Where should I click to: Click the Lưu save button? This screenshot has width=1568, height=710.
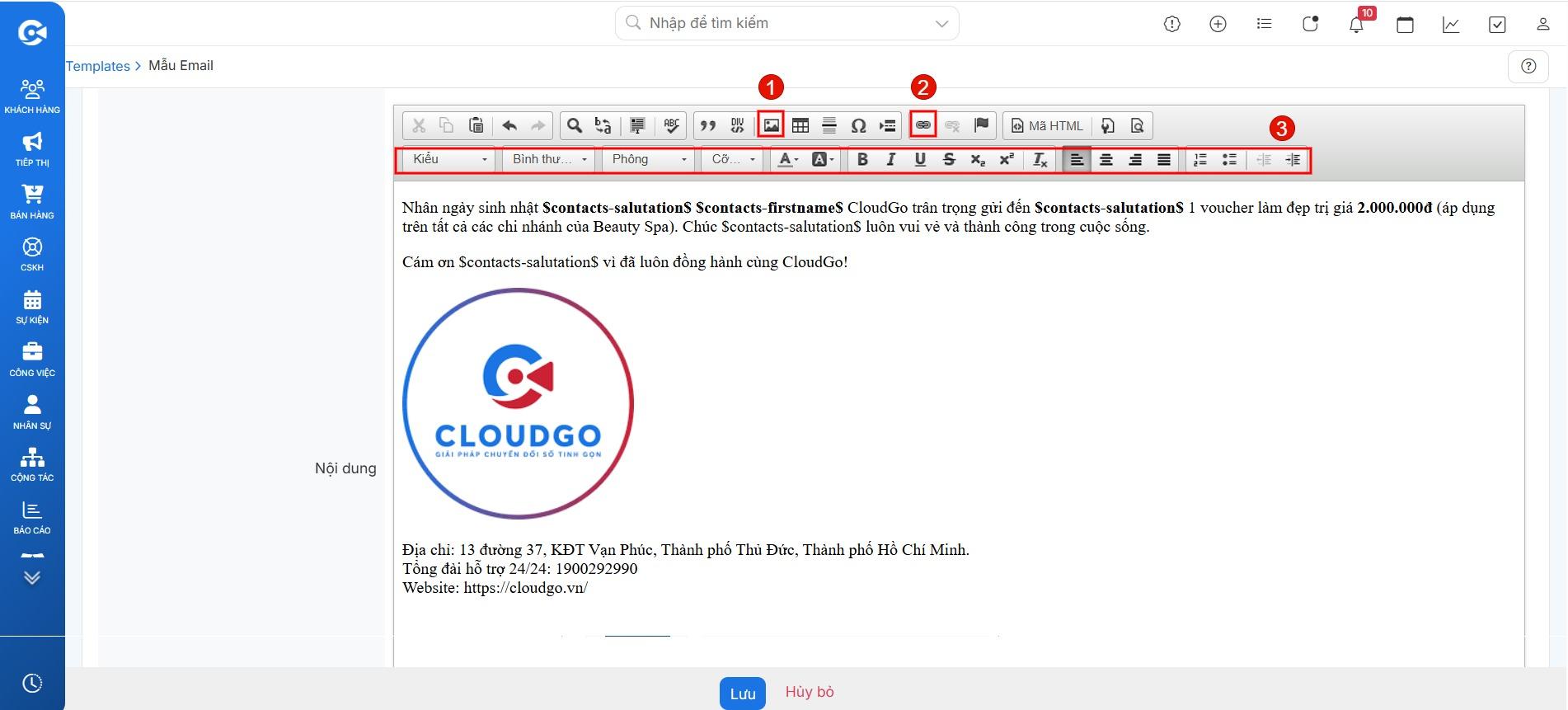[x=743, y=694]
